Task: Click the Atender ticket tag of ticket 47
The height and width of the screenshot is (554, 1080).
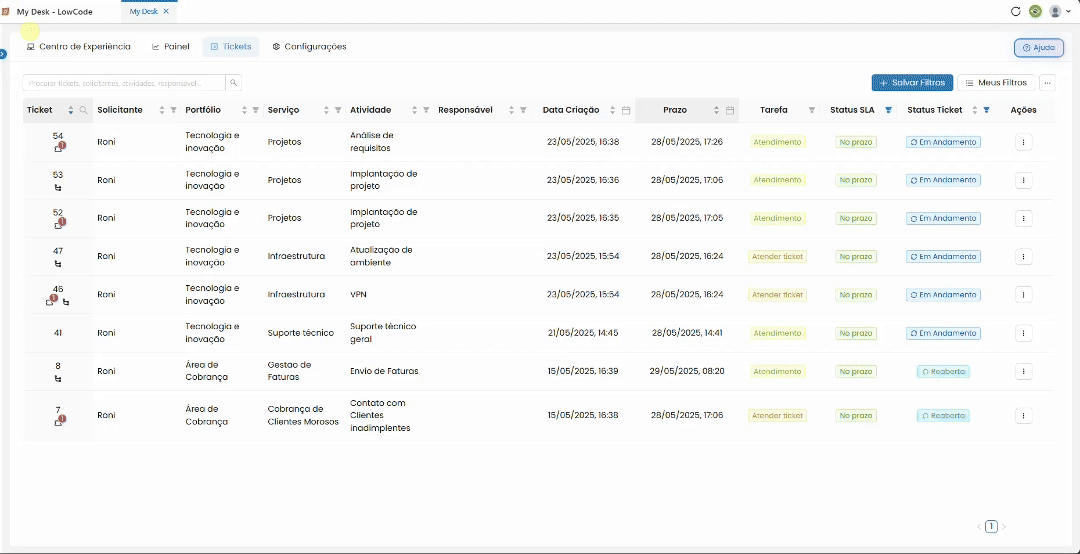Action: click(x=777, y=256)
